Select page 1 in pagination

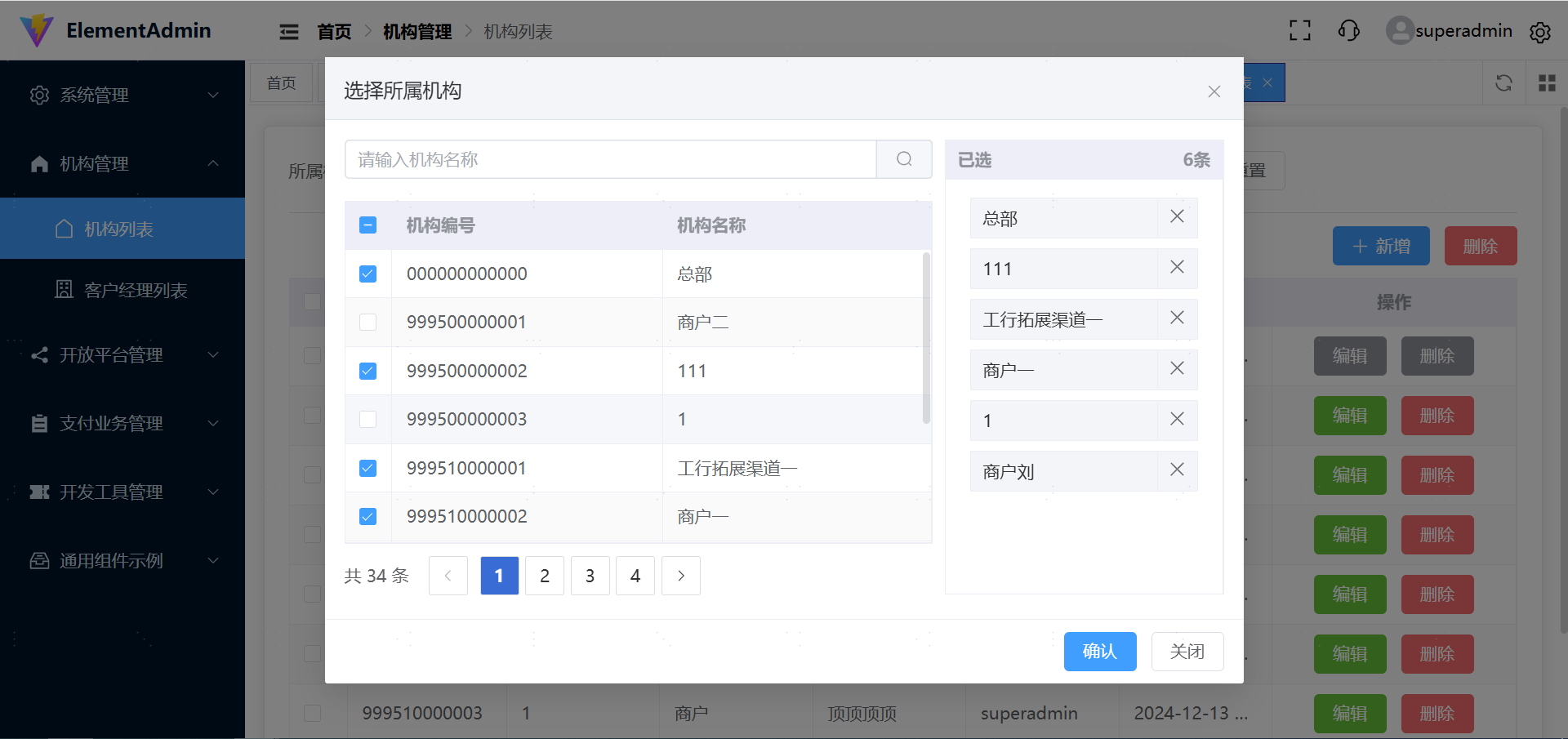point(500,576)
